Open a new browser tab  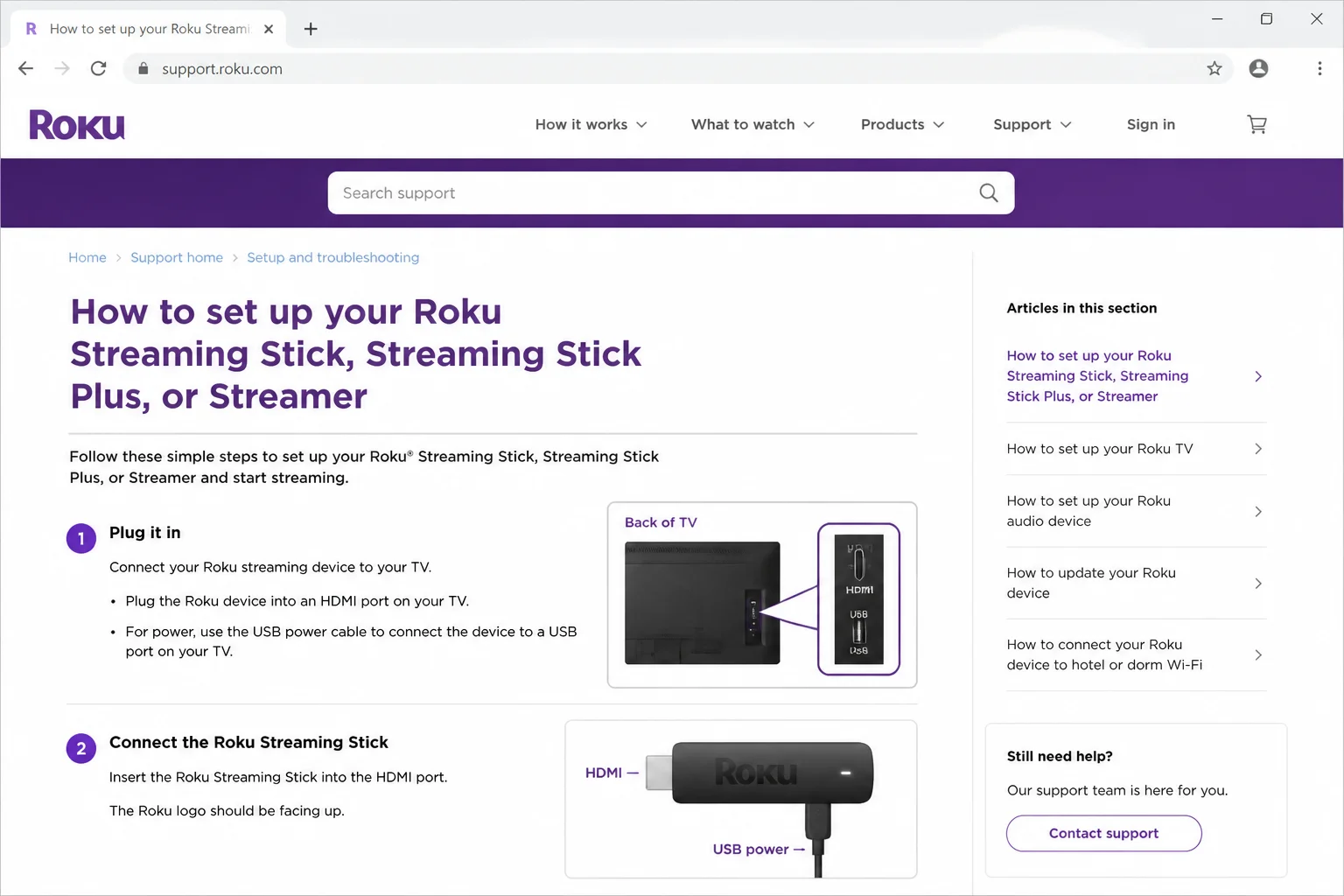click(x=311, y=29)
